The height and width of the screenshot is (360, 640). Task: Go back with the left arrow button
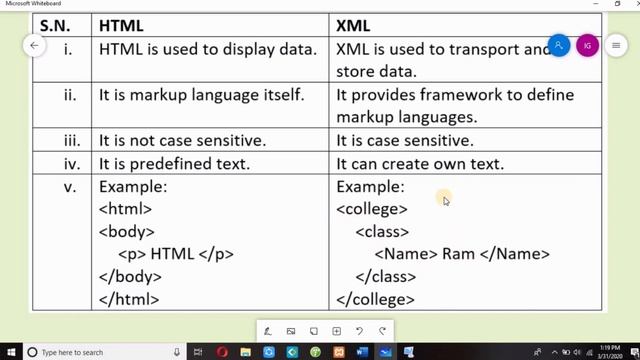tap(34, 45)
